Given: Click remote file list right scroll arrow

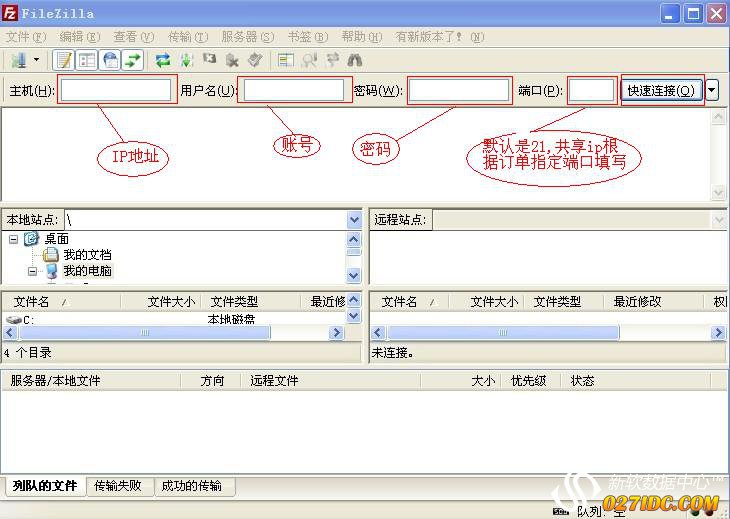Looking at the screenshot, I should click(x=718, y=332).
